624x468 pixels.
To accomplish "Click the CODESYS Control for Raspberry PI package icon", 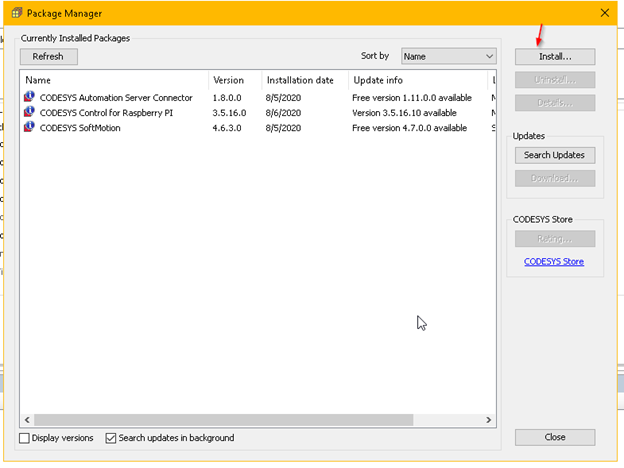I will [29, 112].
